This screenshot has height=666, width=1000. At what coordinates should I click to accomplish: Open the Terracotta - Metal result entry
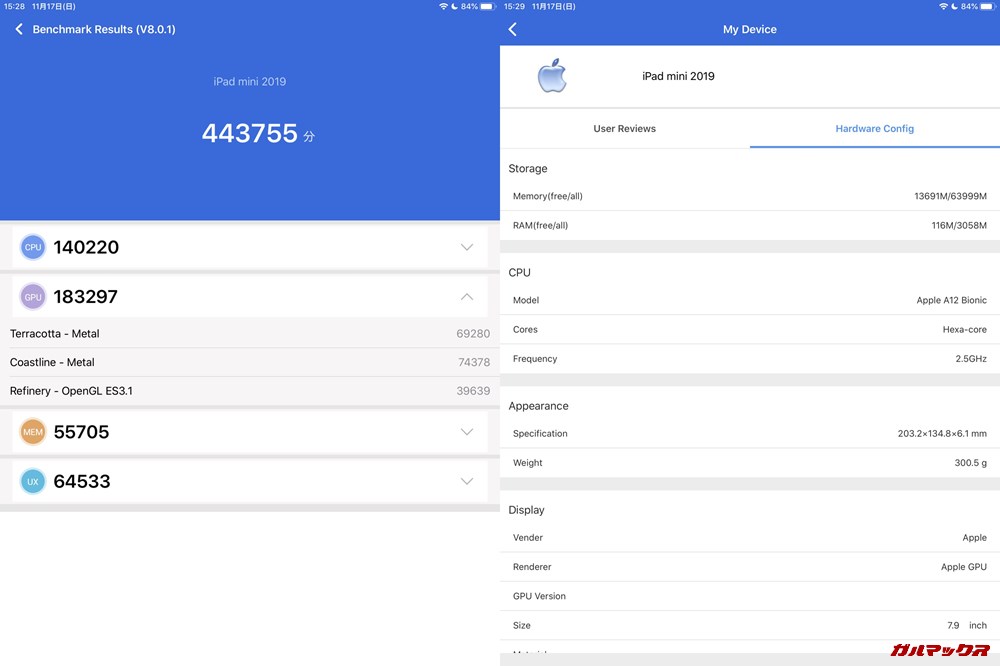point(250,333)
